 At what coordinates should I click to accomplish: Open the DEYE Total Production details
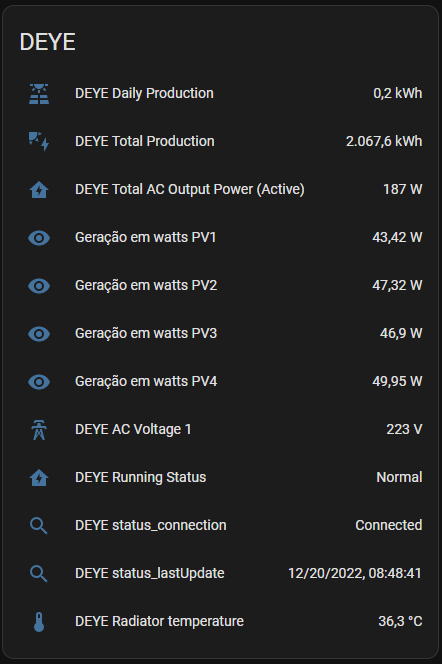click(x=145, y=141)
